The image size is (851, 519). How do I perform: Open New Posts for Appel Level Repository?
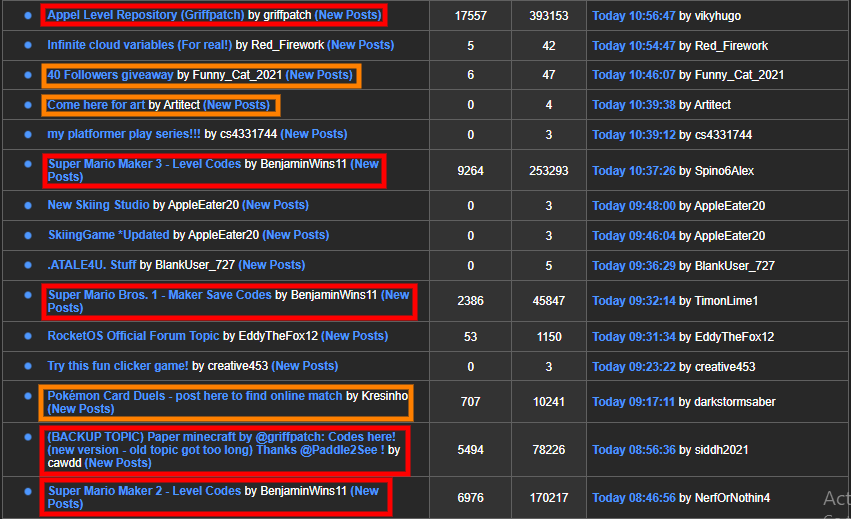point(348,15)
